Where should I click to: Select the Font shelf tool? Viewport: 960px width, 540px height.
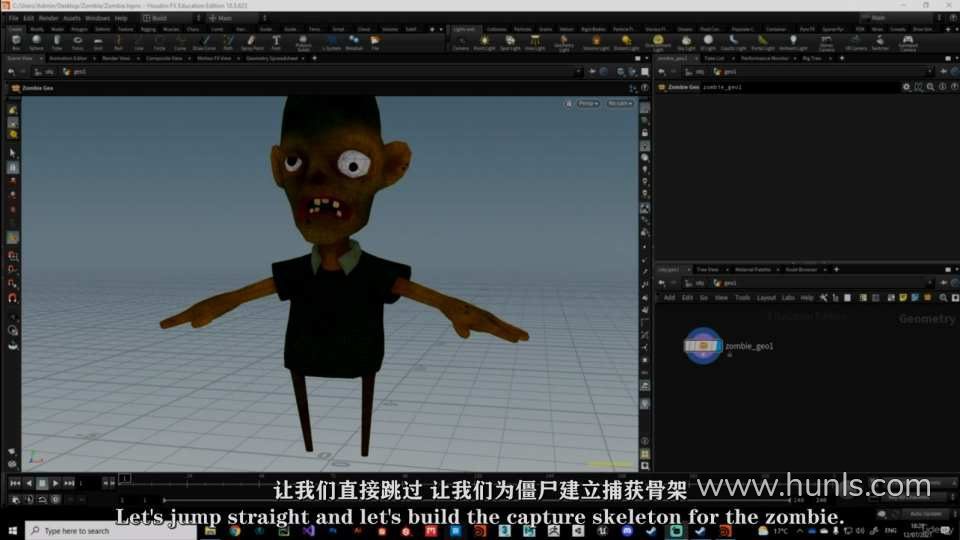coord(276,42)
